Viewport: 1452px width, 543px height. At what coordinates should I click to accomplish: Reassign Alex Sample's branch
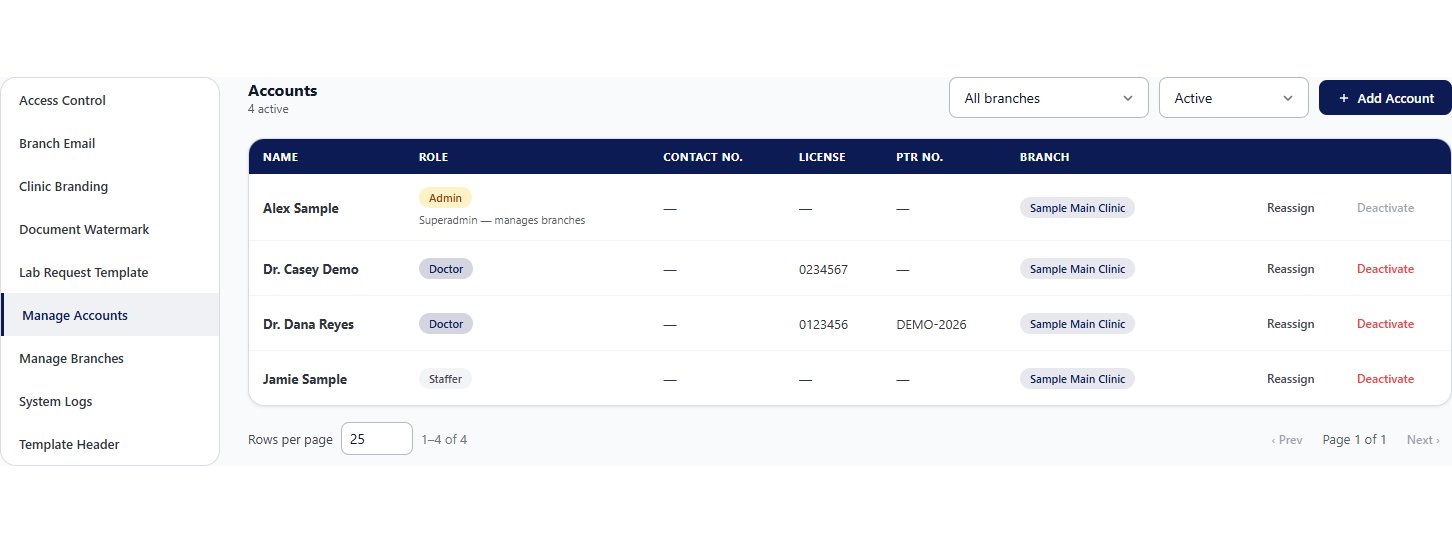click(1290, 208)
